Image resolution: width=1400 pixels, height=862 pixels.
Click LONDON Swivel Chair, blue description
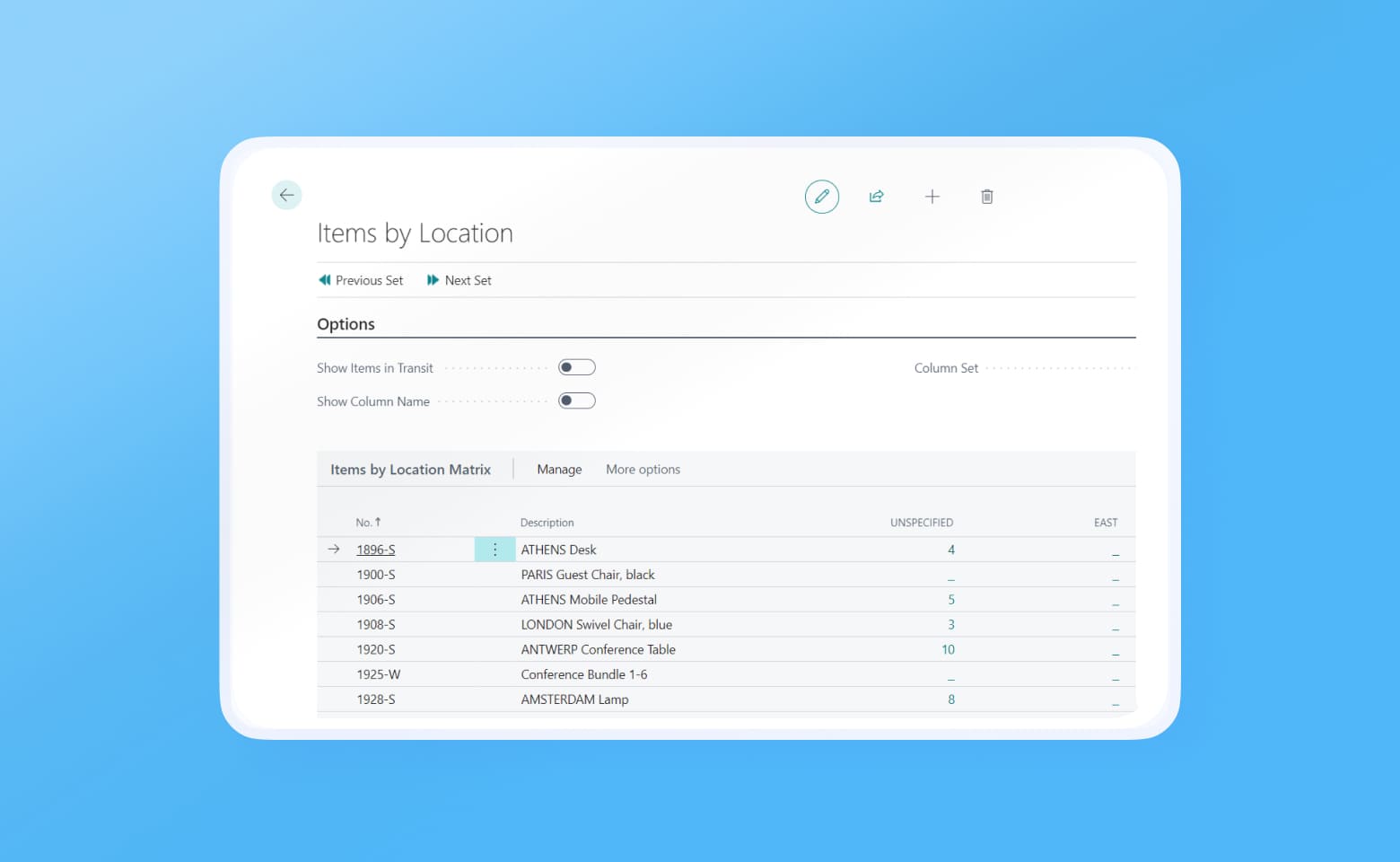click(596, 625)
